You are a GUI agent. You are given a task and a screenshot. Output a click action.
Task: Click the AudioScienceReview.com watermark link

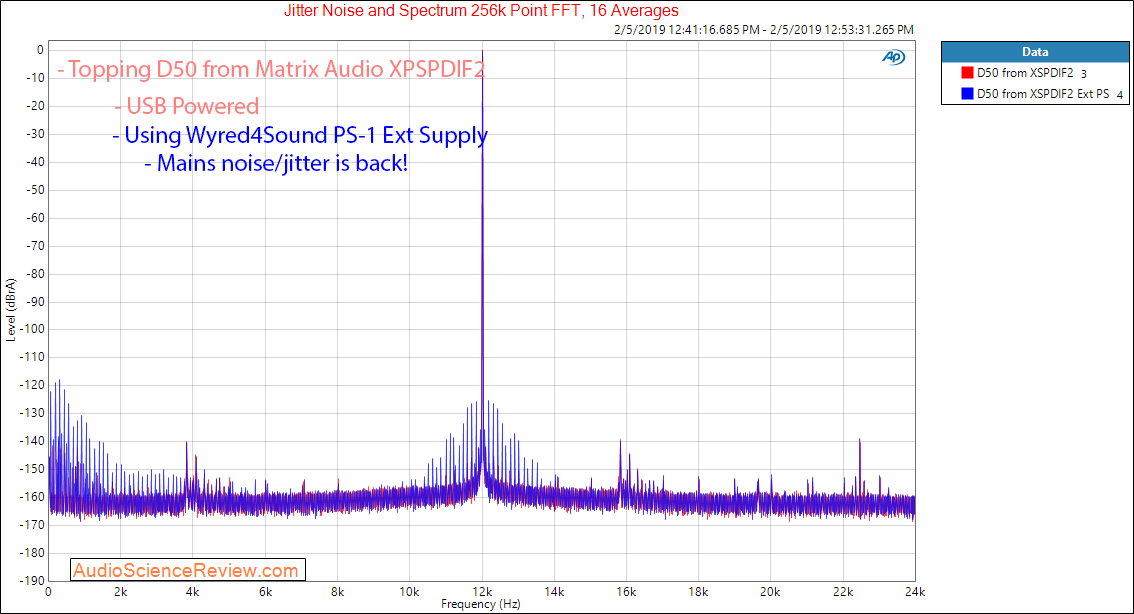pos(187,570)
